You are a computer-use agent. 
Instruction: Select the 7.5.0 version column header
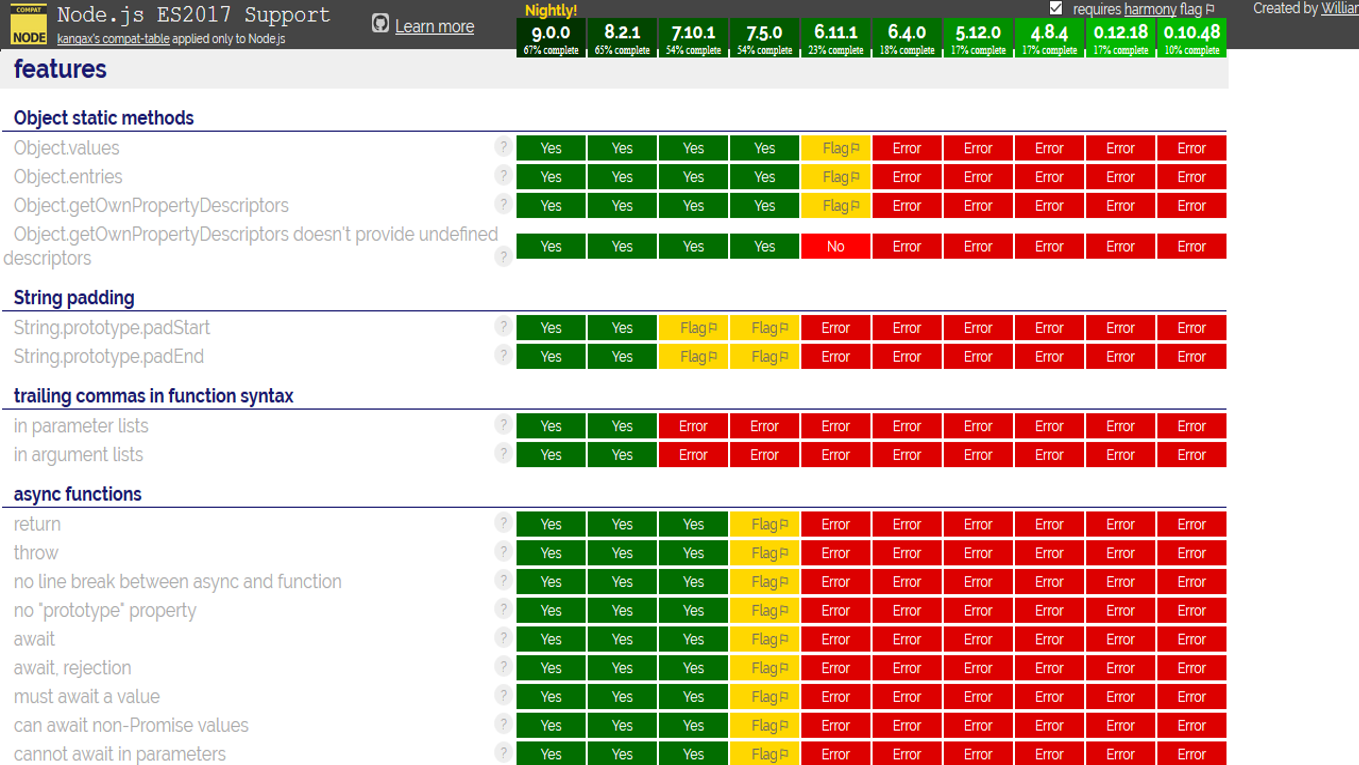click(764, 38)
